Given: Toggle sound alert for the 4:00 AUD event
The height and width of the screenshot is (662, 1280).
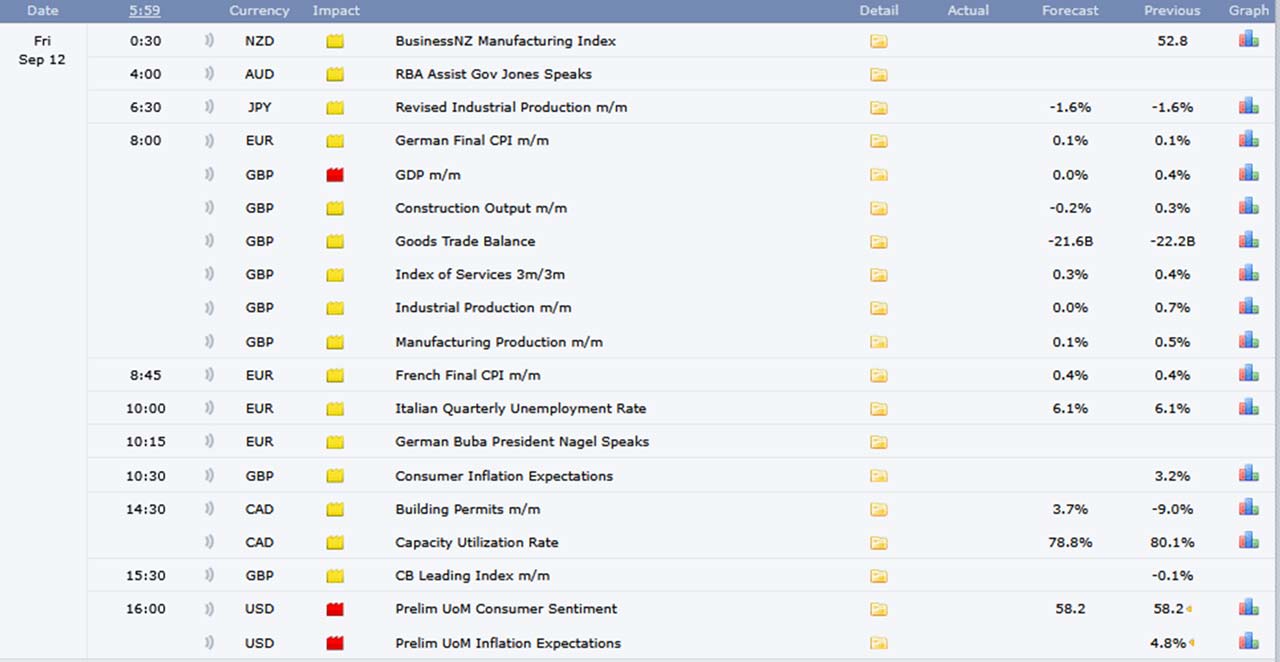Looking at the screenshot, I should 209,74.
